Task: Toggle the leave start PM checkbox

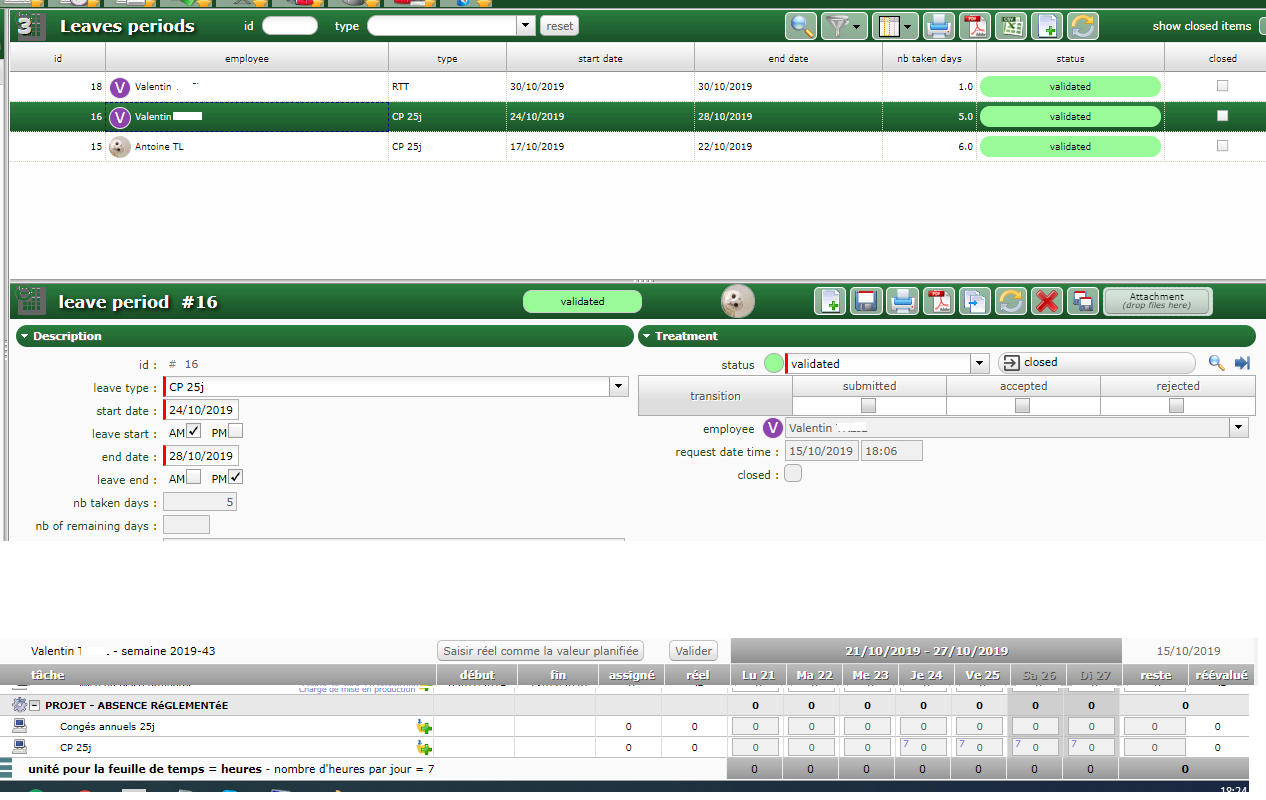Action: [235, 432]
